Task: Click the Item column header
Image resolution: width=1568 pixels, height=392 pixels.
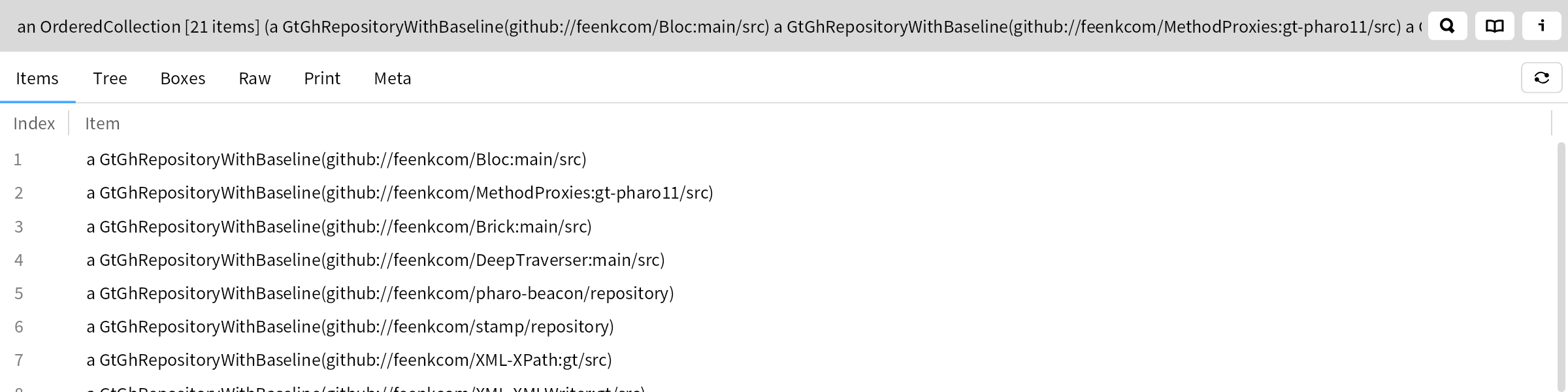Action: click(x=103, y=123)
